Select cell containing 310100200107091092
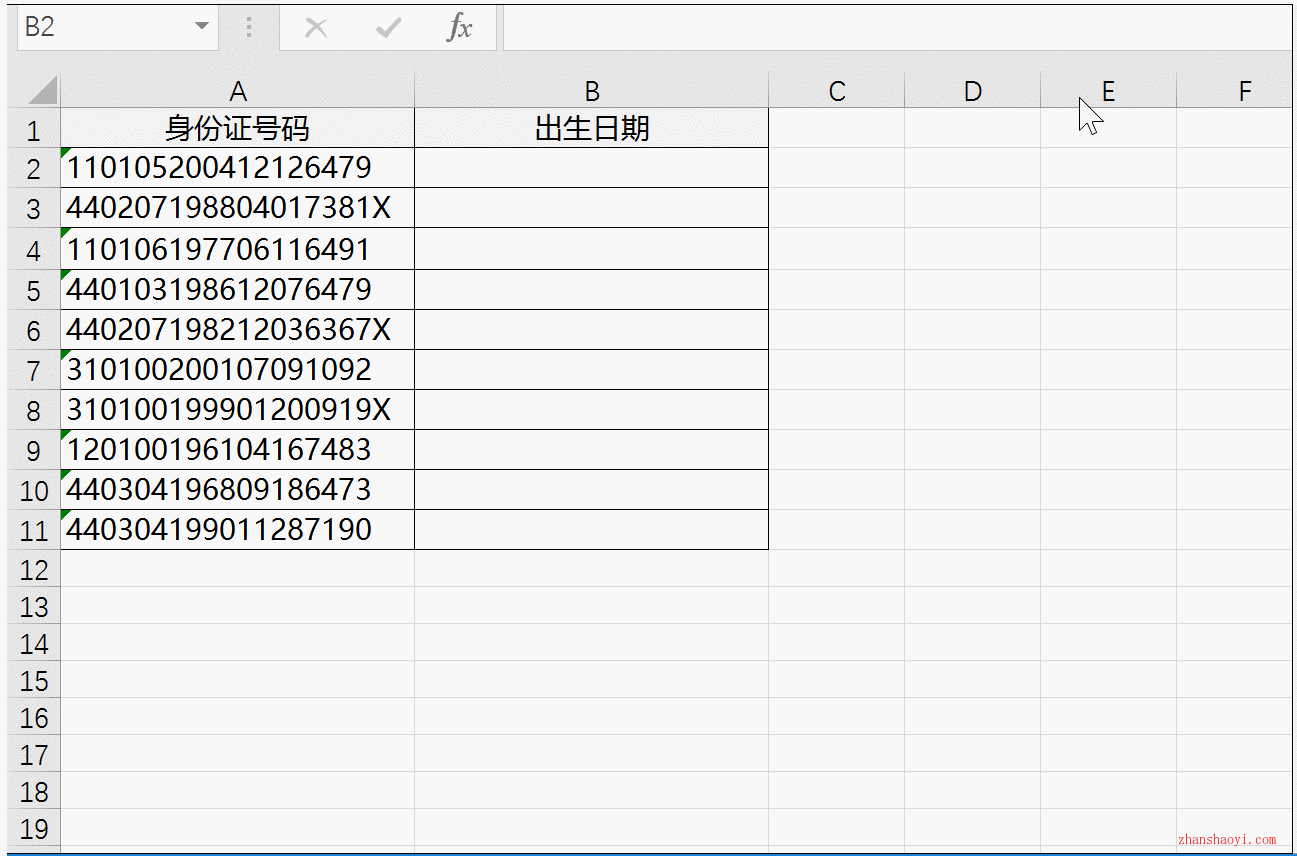Image resolution: width=1297 pixels, height=856 pixels. click(238, 369)
